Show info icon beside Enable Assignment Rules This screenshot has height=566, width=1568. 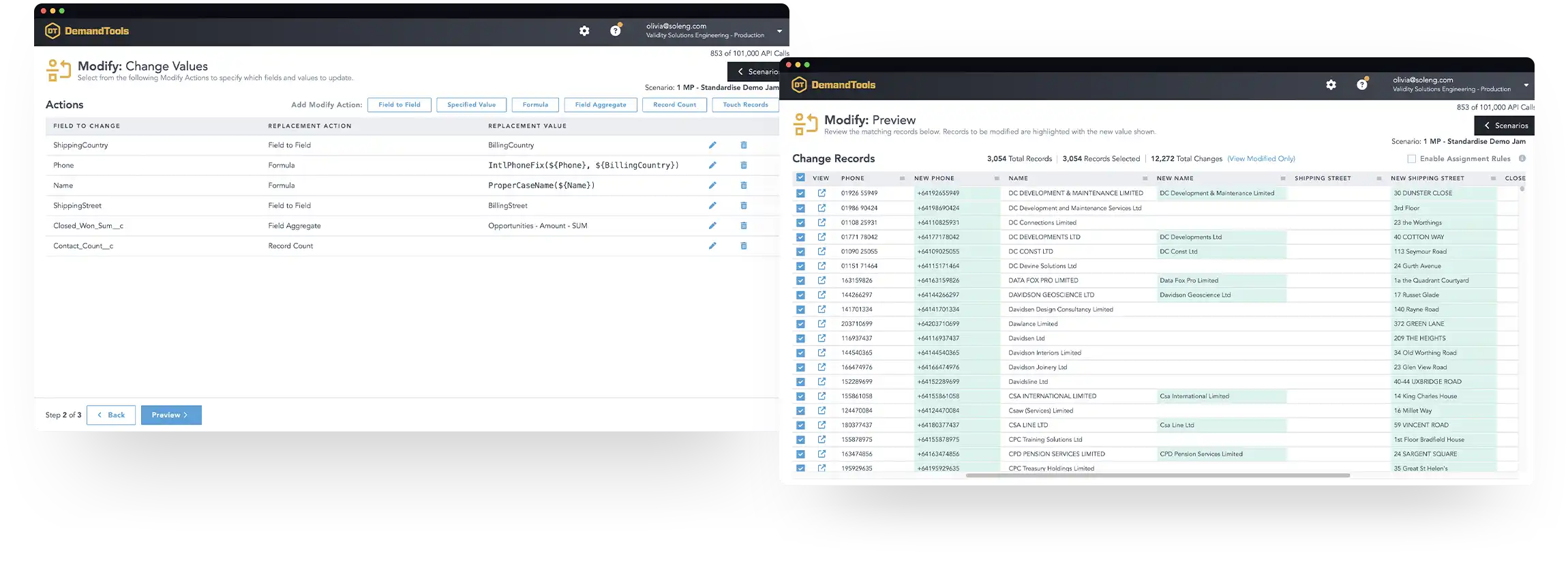(1522, 158)
